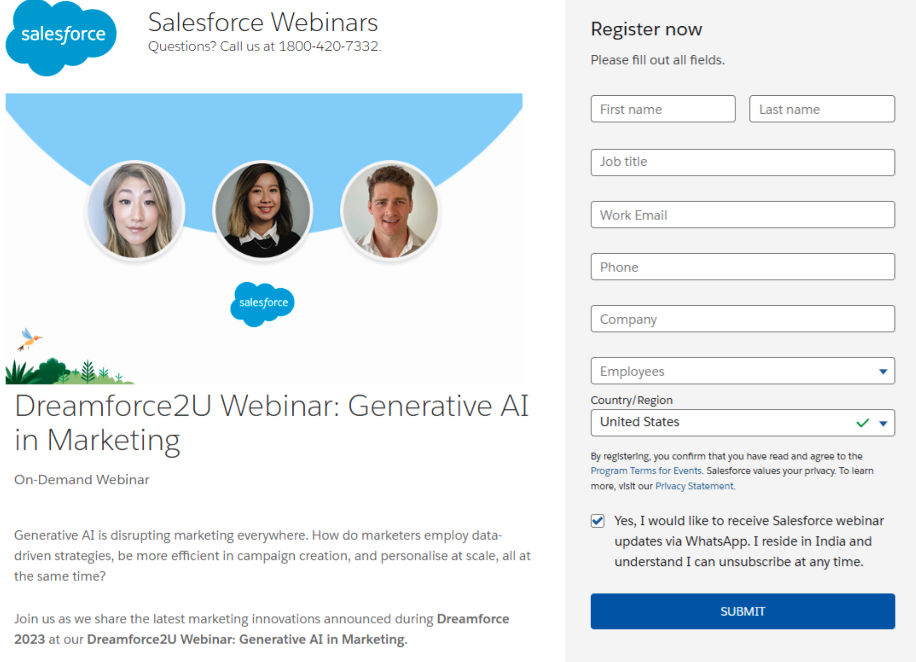Screen dimensions: 916x662
Task: Focus the Last name field
Action: pyautogui.click(x=822, y=109)
